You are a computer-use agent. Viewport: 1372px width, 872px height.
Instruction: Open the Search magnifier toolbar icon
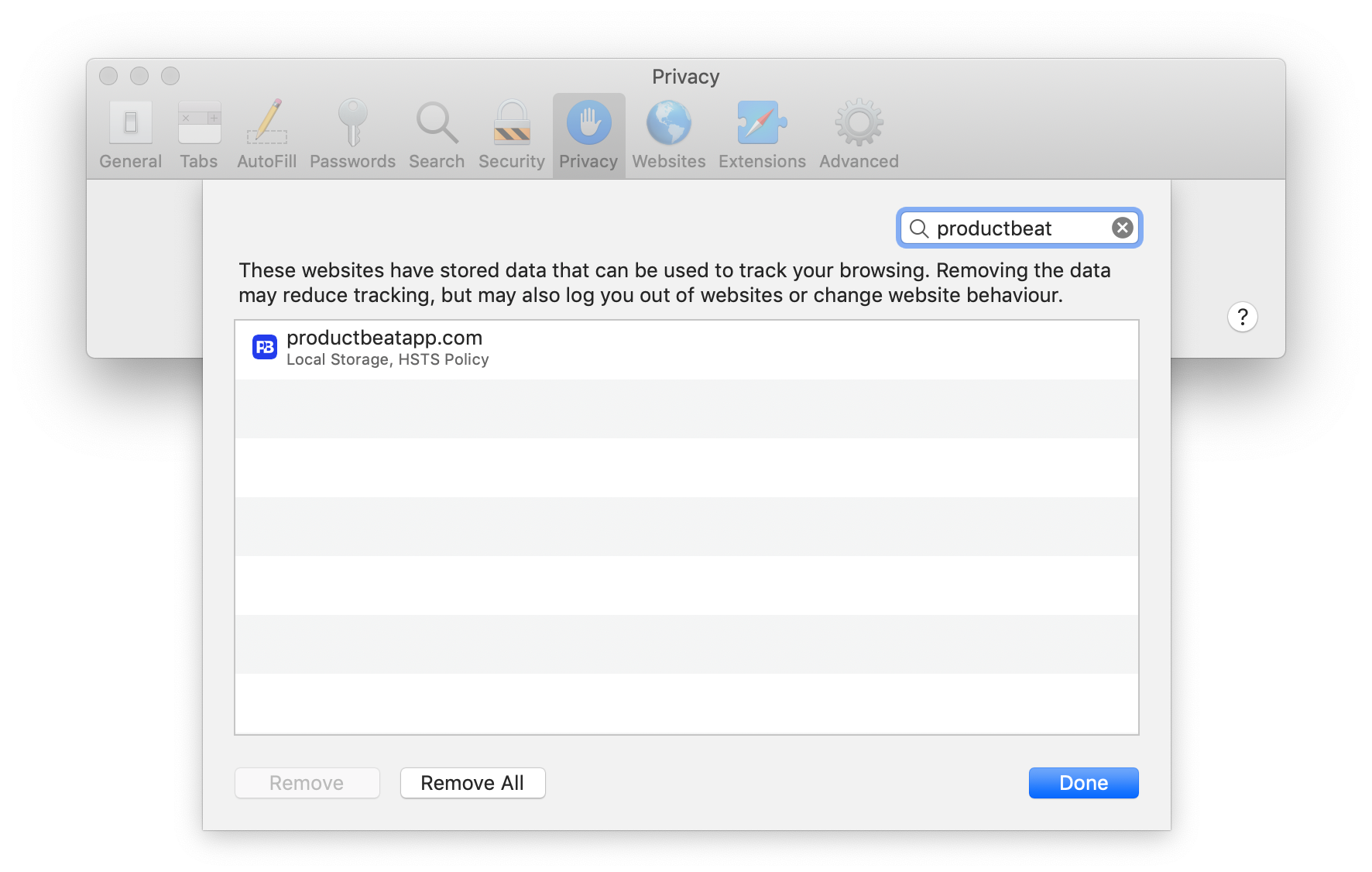437,122
